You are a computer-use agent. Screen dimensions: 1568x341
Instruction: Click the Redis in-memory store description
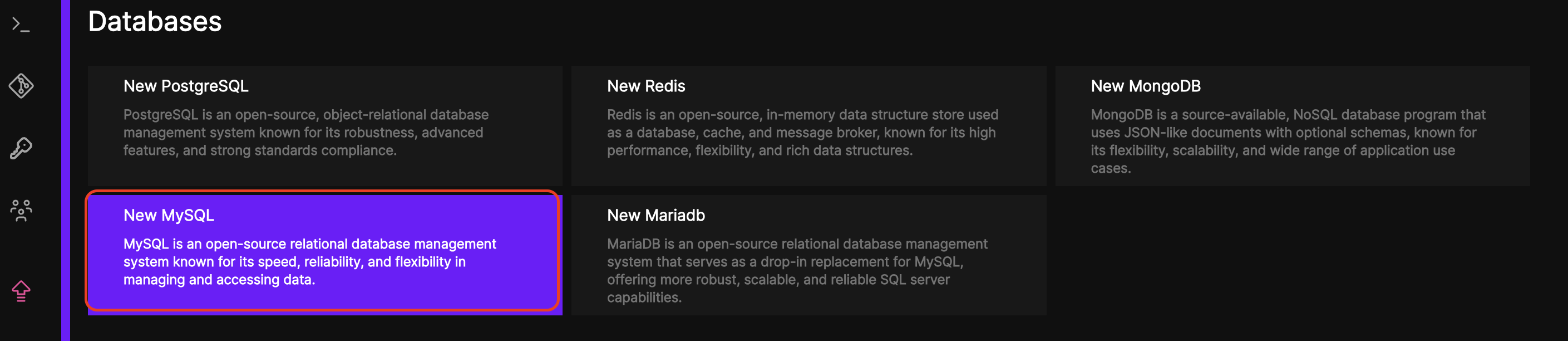coord(802,133)
